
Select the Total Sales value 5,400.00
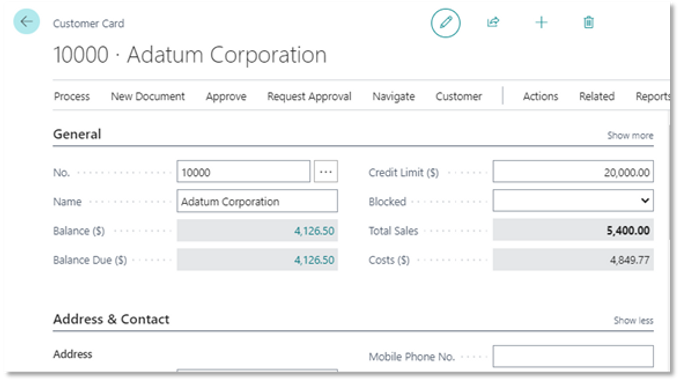(x=628, y=230)
